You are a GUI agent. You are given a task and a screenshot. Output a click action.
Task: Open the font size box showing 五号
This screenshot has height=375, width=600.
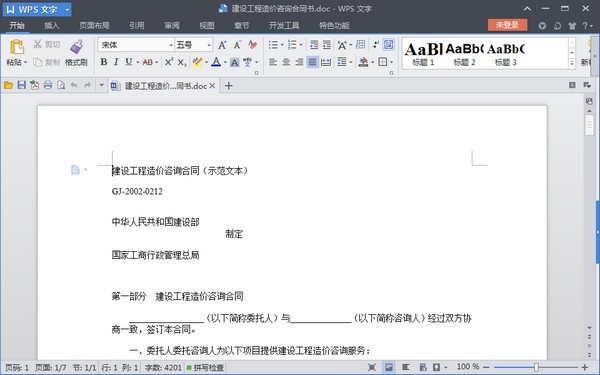click(194, 45)
